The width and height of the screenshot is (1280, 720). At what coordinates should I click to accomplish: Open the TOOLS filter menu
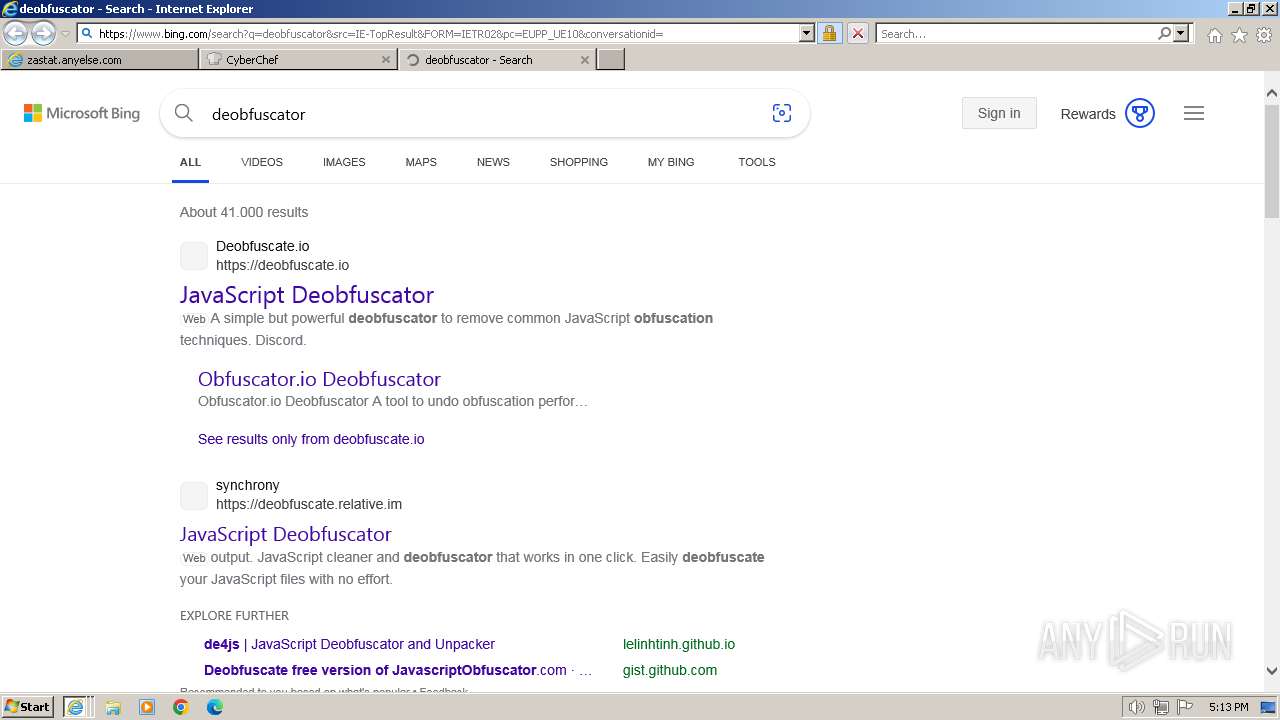(757, 162)
